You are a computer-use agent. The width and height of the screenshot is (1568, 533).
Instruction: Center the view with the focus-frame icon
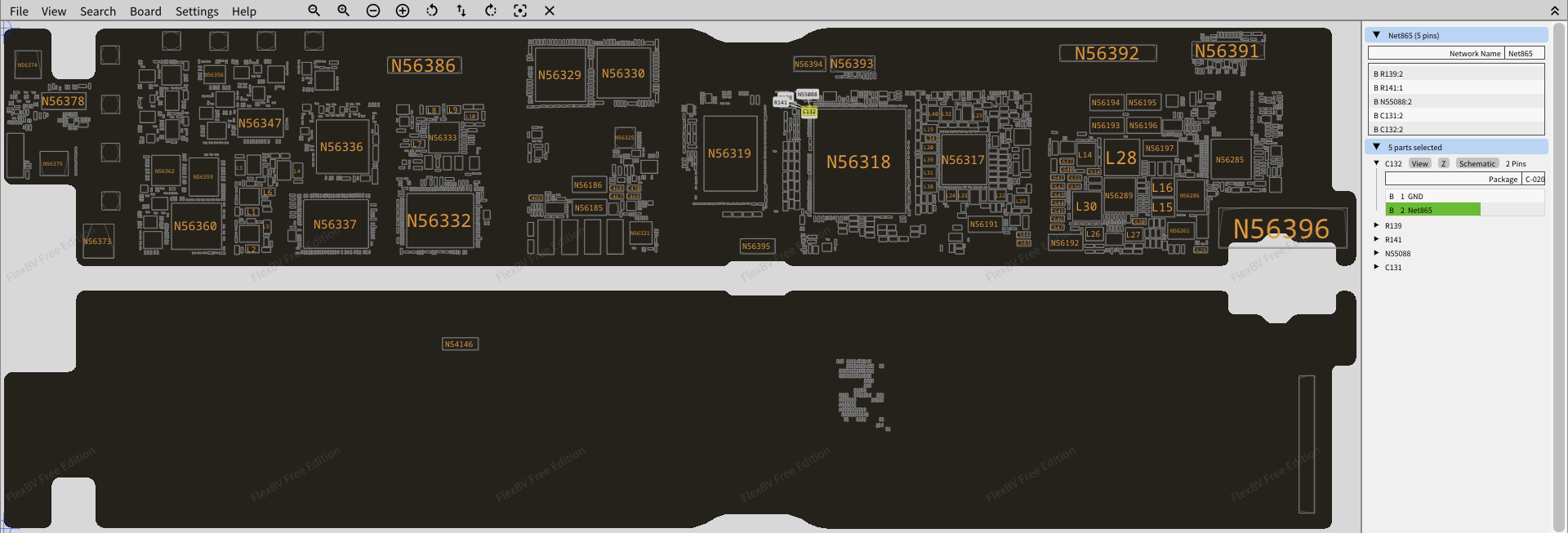[520, 11]
